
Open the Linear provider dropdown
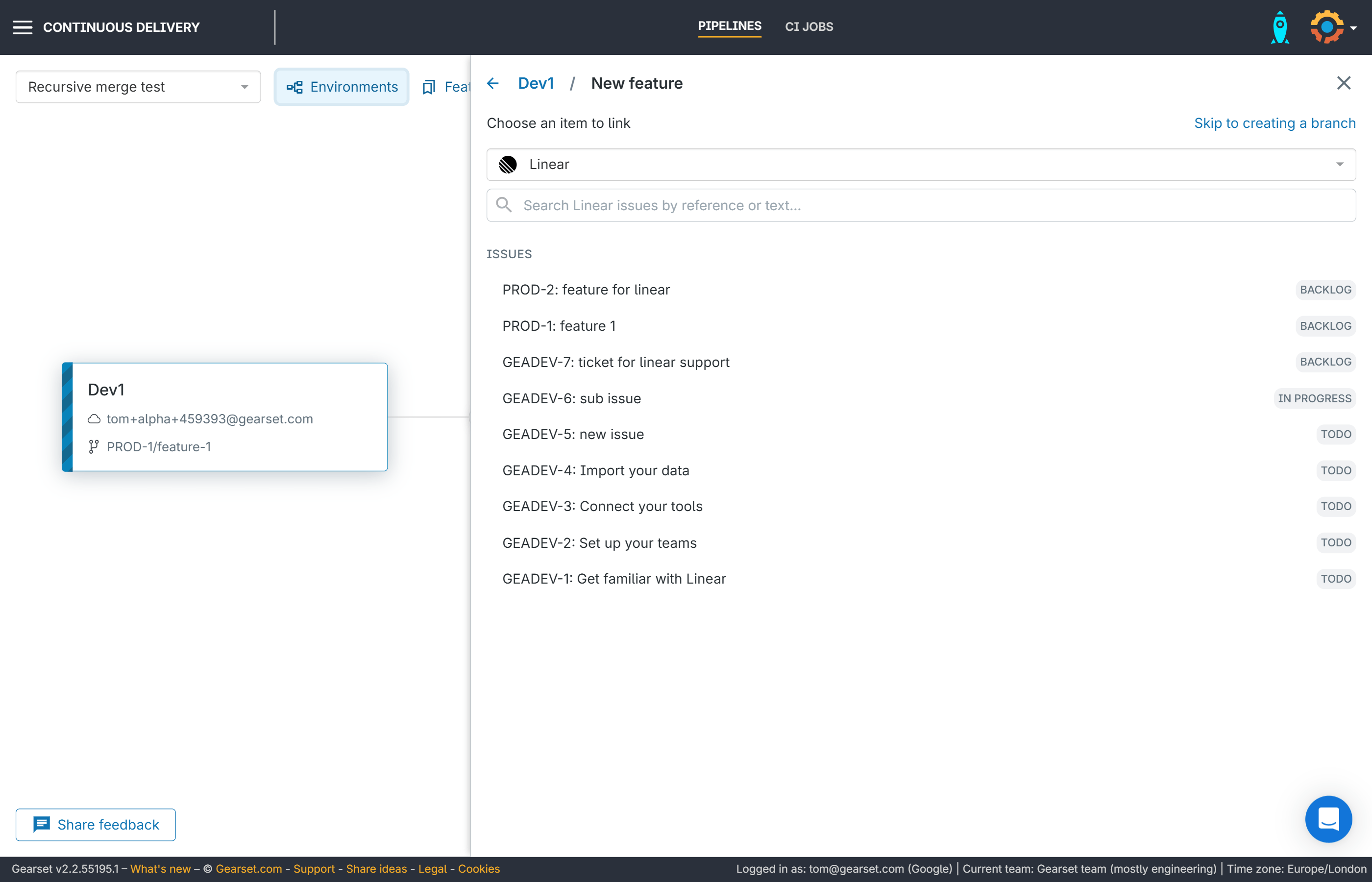pos(921,164)
